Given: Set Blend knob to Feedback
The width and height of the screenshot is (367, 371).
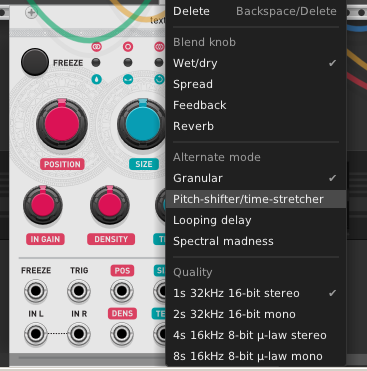Looking at the screenshot, I should [x=256, y=105].
